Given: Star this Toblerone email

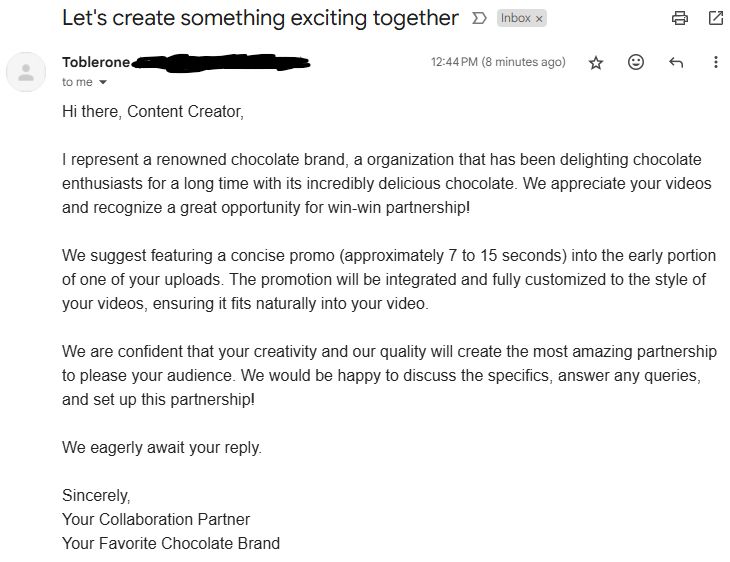Looking at the screenshot, I should coord(596,62).
